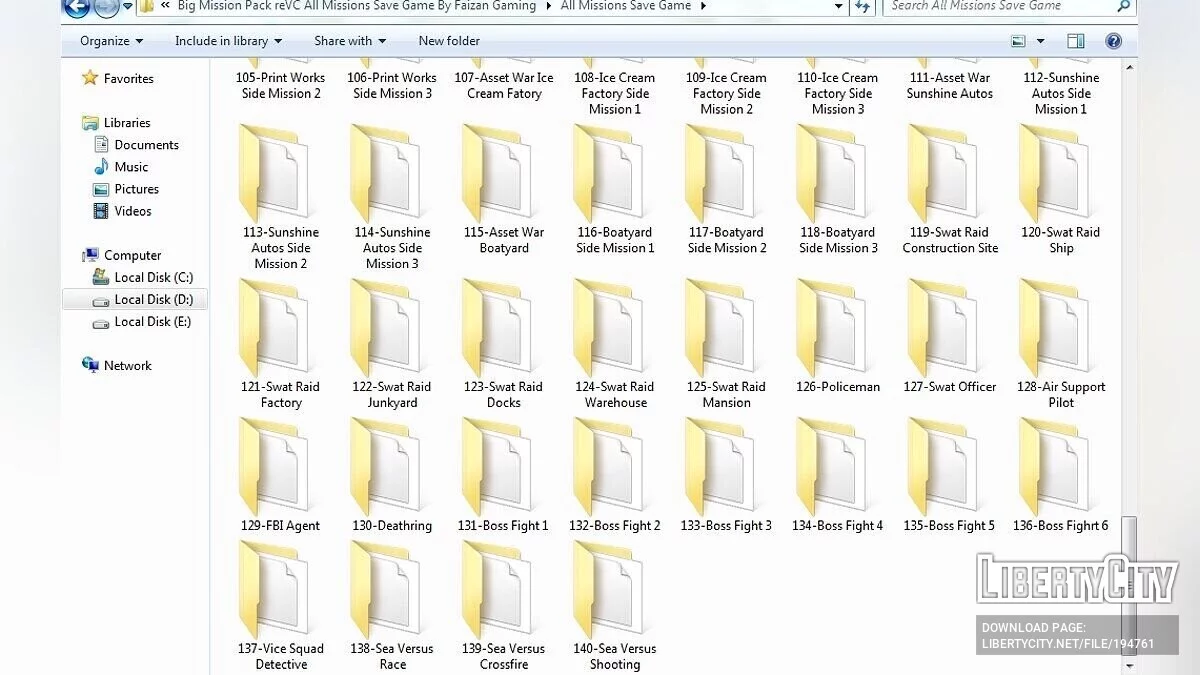Expand the Organize dropdown menu
This screenshot has height=675, width=1200.
tap(111, 41)
